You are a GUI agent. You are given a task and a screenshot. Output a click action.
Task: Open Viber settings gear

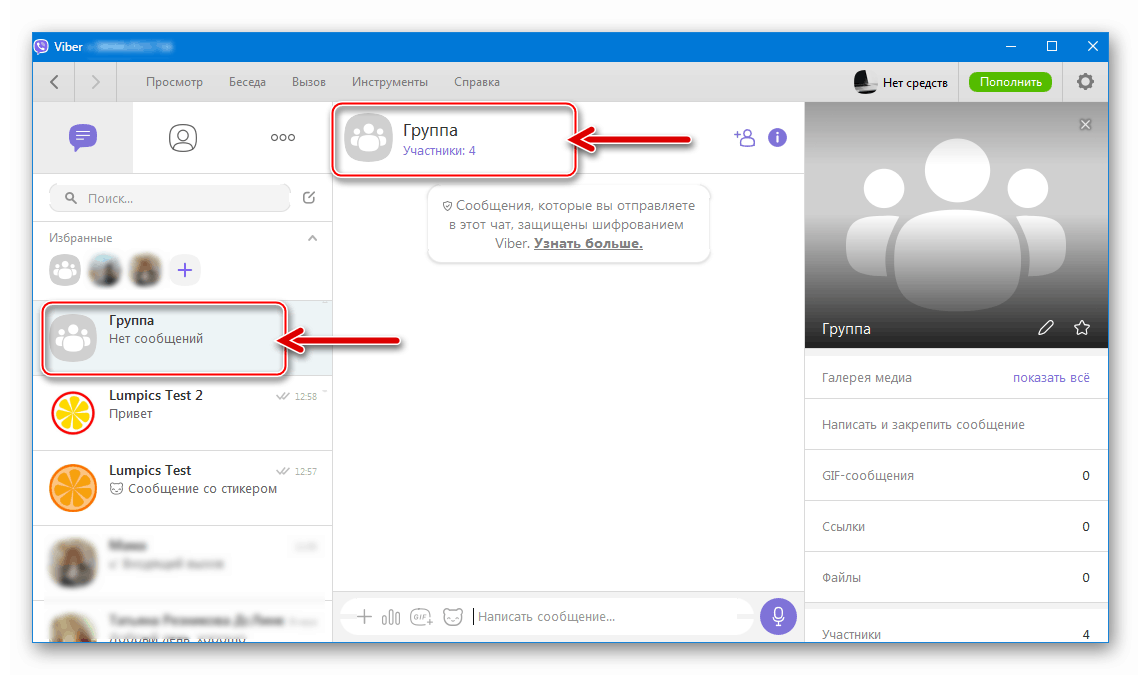pos(1085,81)
